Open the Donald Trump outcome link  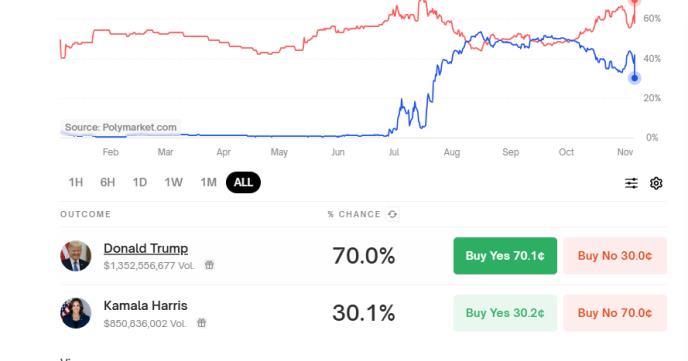click(x=146, y=249)
